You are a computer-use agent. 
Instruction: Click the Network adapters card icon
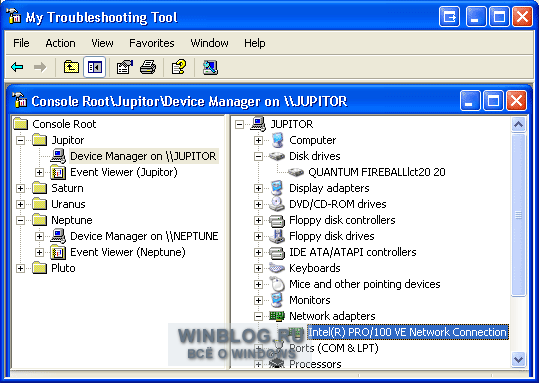point(277,316)
